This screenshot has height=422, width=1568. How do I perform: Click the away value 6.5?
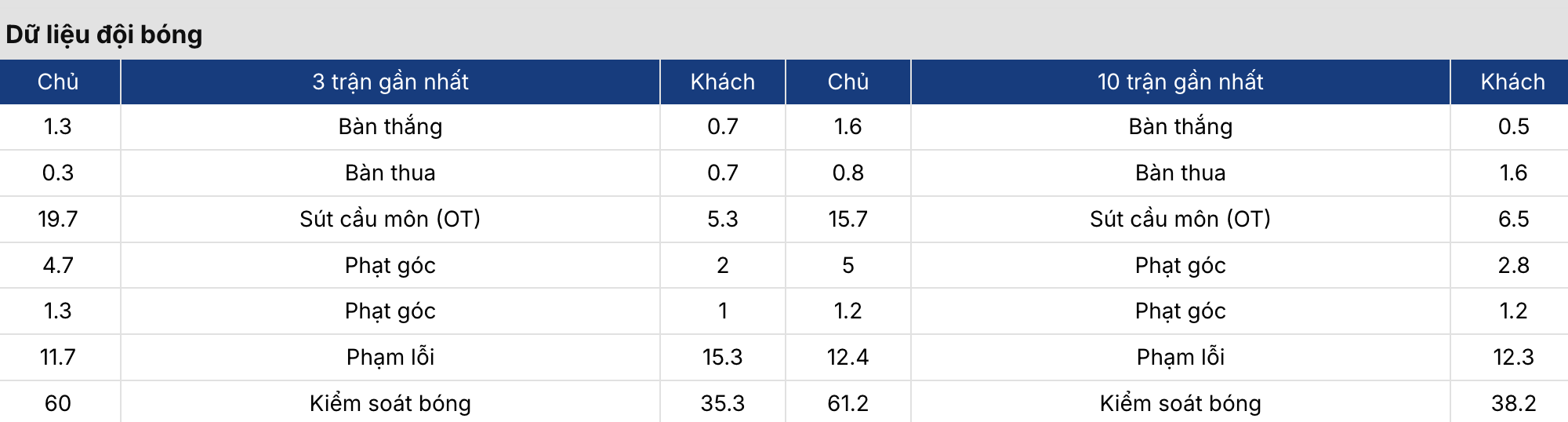pos(1513,219)
